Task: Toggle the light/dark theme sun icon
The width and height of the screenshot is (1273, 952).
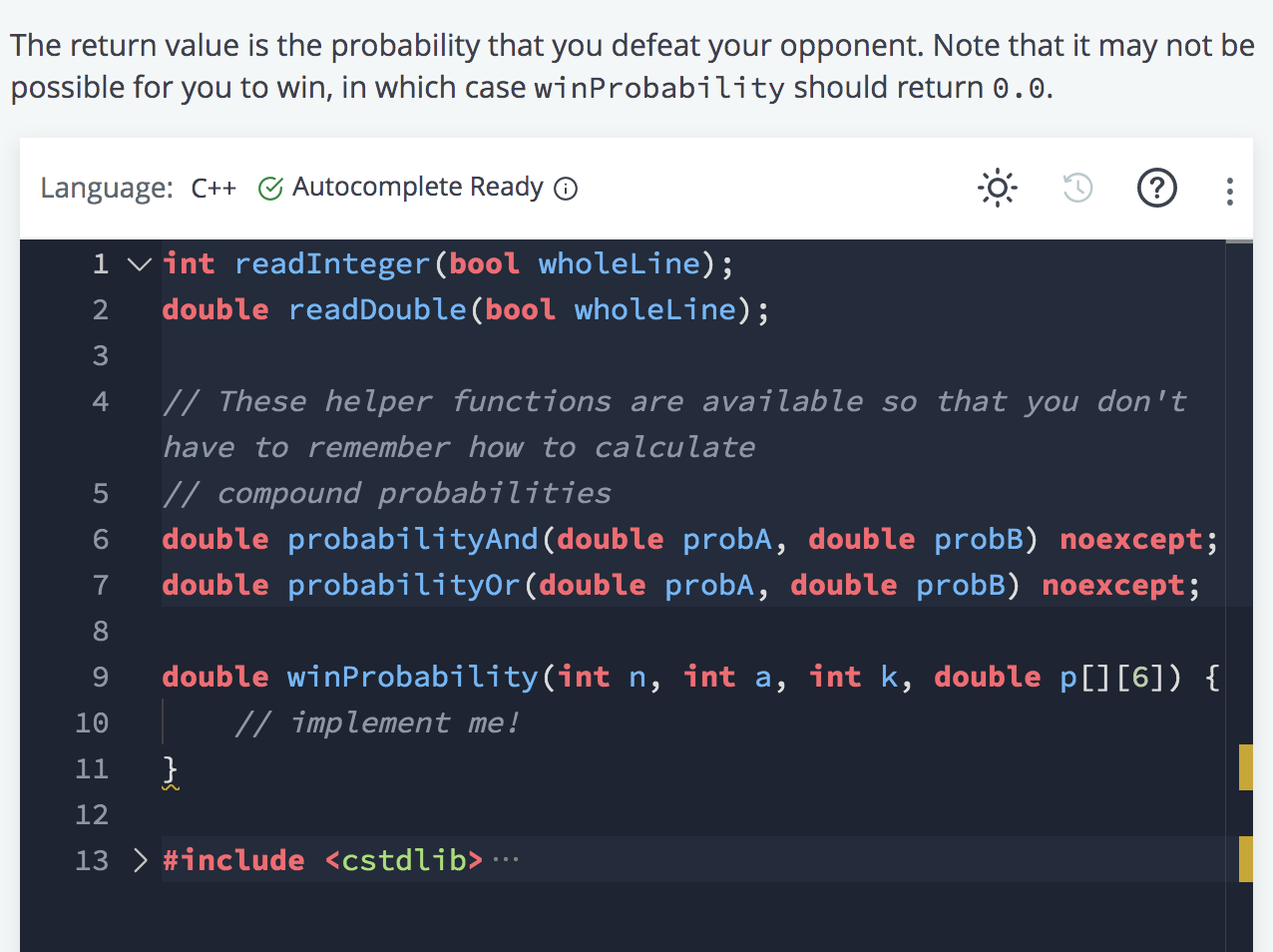Action: point(997,188)
